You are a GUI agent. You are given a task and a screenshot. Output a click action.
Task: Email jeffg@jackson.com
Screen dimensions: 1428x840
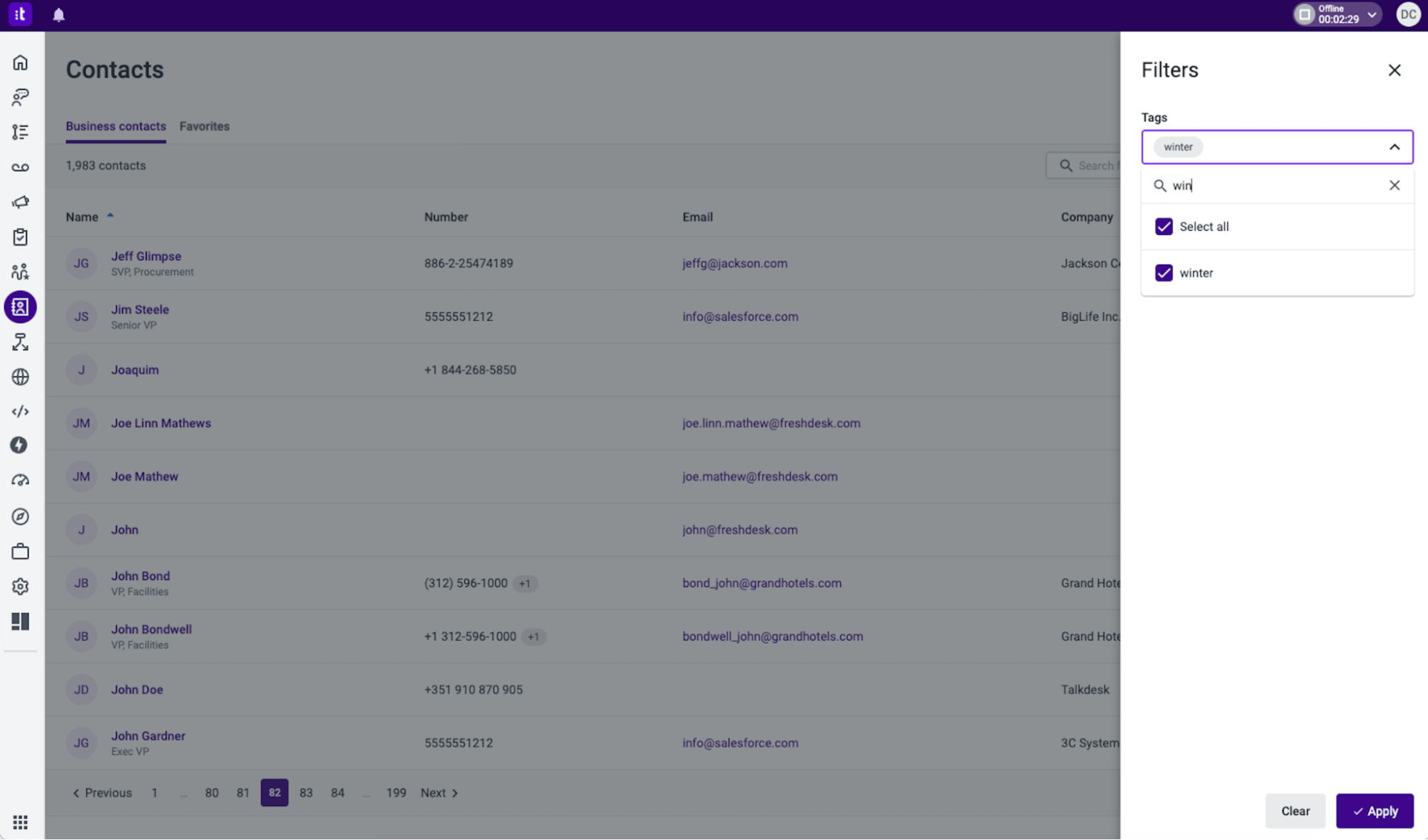734,263
